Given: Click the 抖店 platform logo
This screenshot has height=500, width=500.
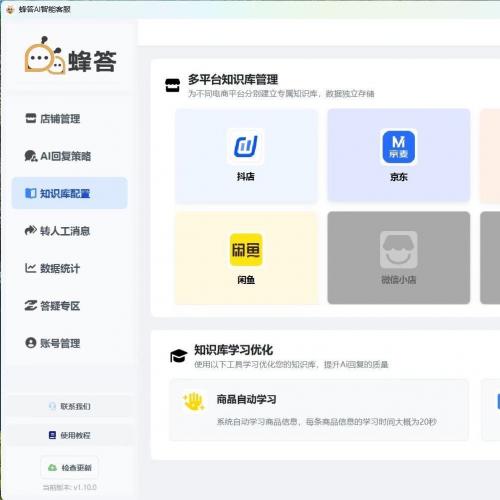Looking at the screenshot, I should (x=246, y=146).
